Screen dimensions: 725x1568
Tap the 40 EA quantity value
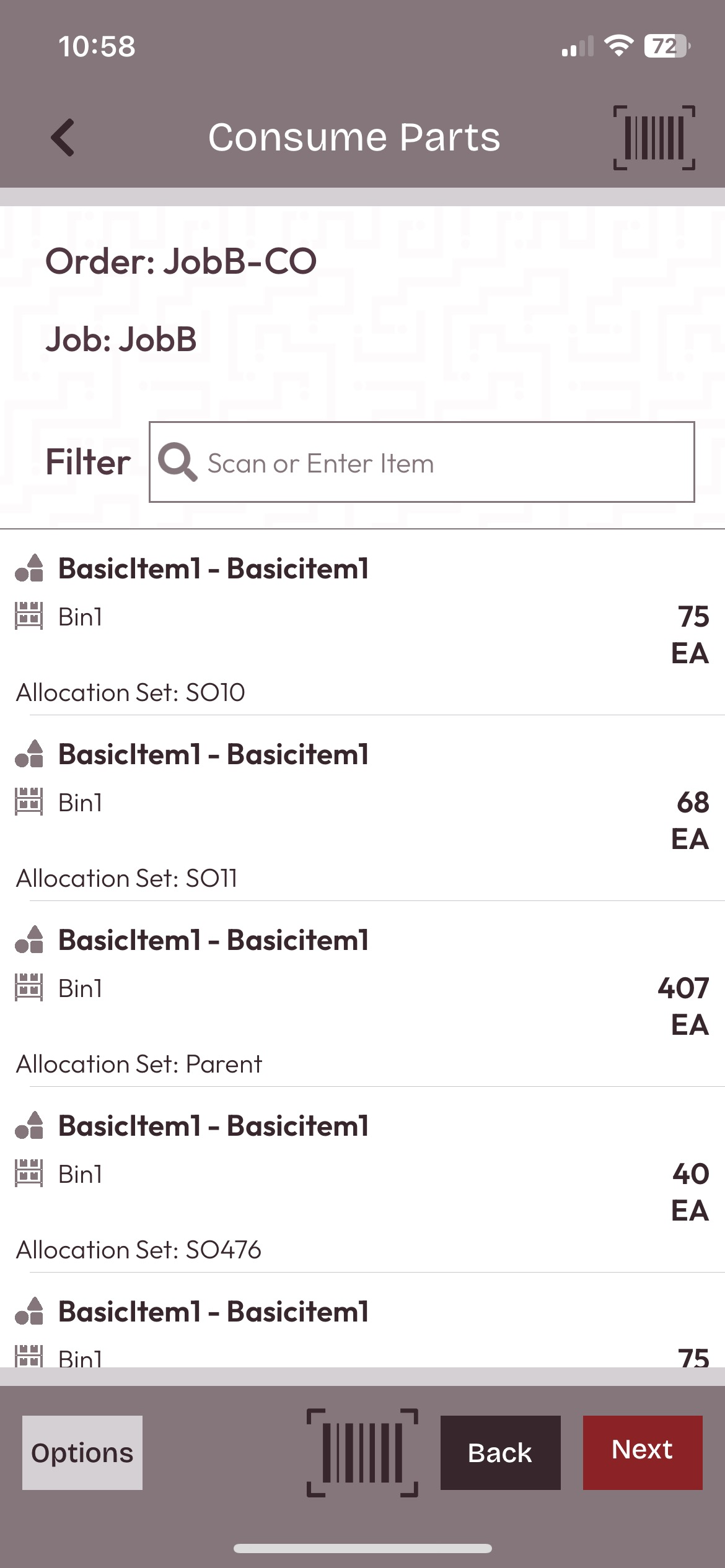690,1192
